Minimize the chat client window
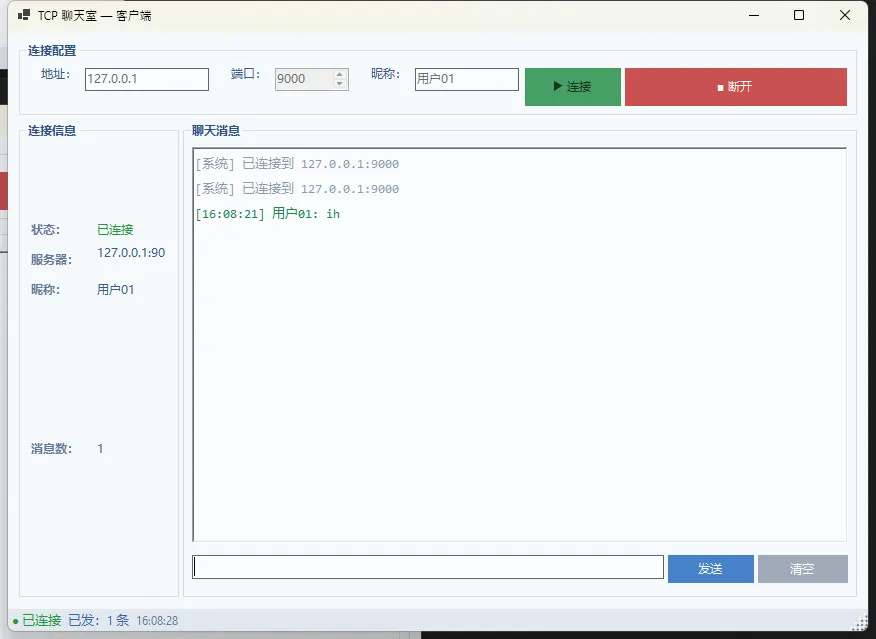876x639 pixels. (x=751, y=15)
